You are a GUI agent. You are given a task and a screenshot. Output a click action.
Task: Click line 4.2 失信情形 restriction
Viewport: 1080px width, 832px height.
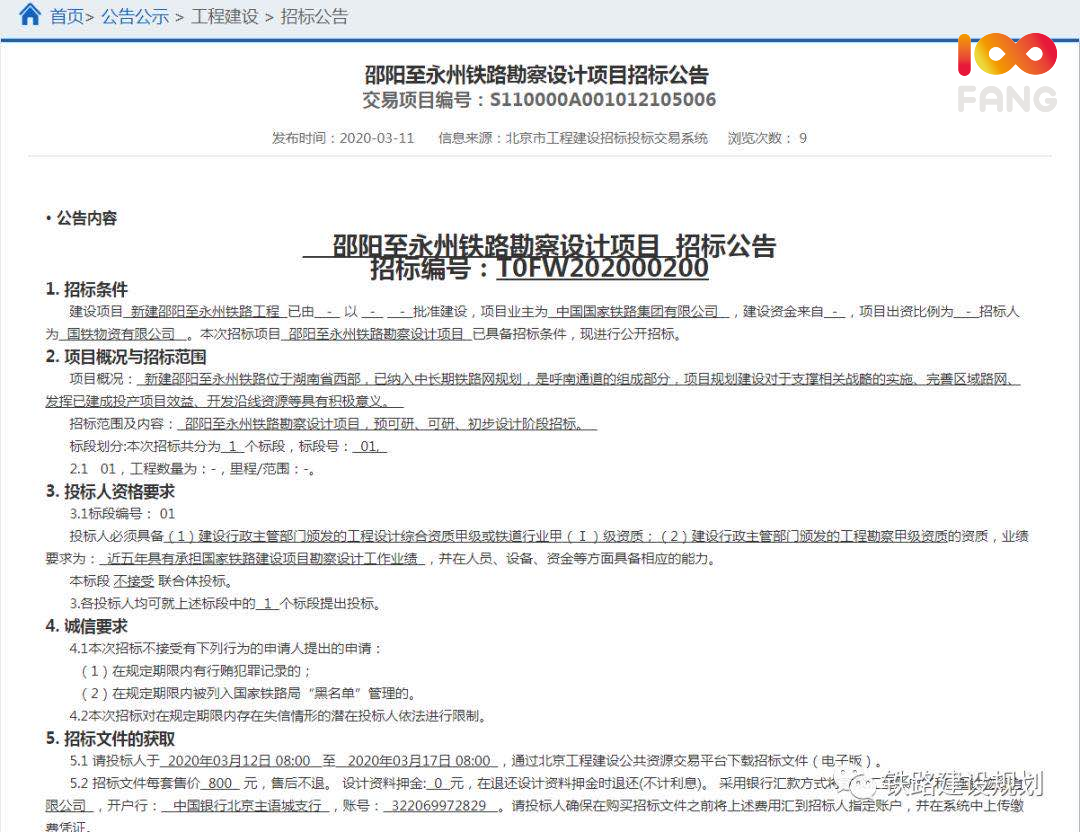click(x=278, y=716)
